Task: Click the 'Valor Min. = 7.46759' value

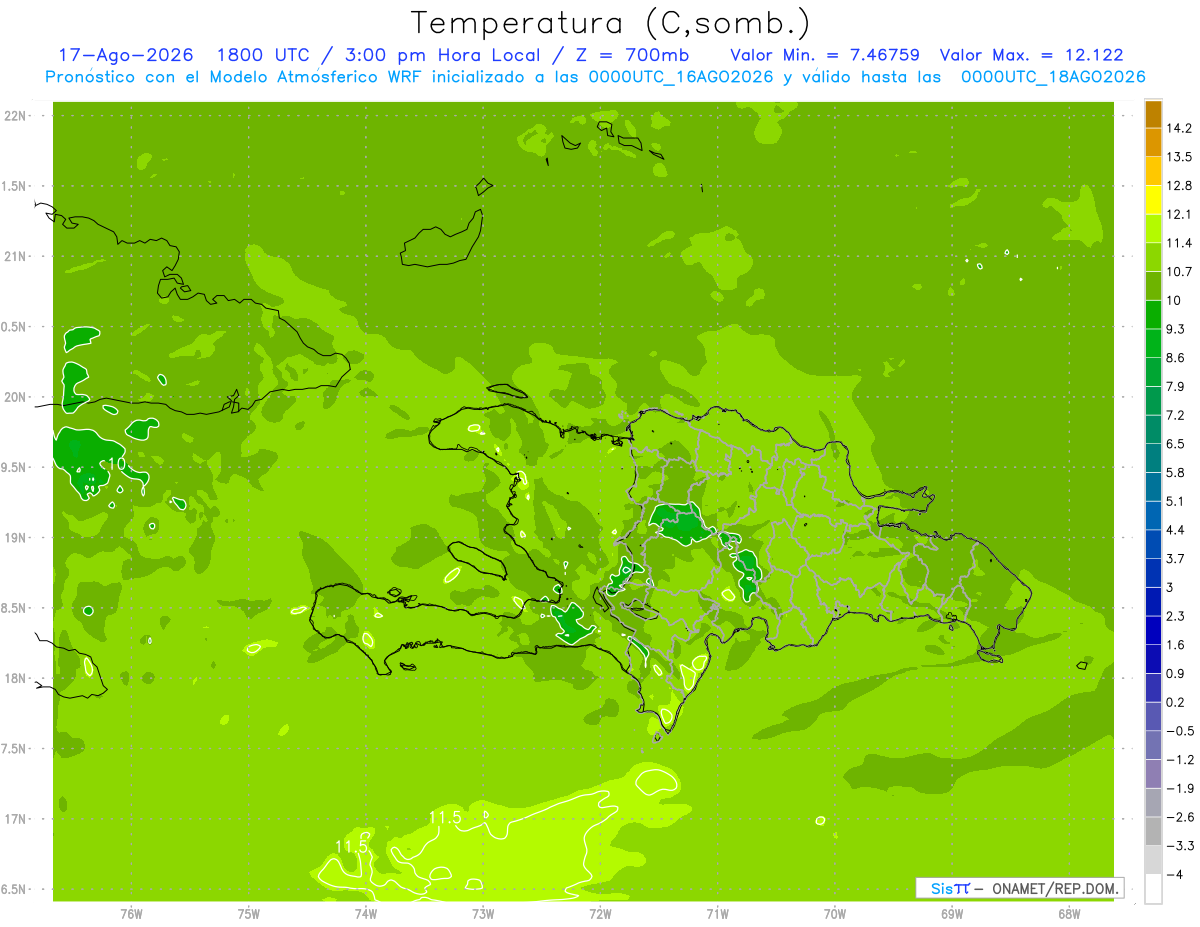Action: pyautogui.click(x=825, y=55)
